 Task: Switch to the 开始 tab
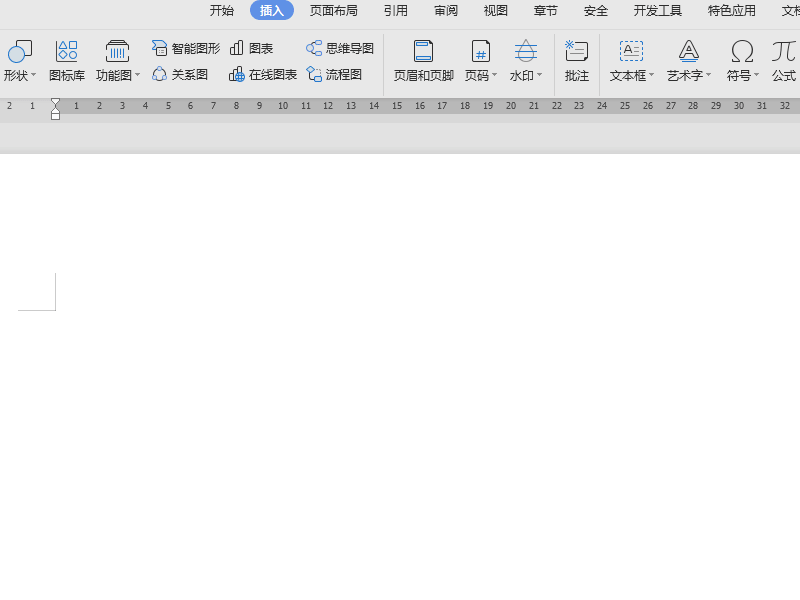tap(222, 11)
